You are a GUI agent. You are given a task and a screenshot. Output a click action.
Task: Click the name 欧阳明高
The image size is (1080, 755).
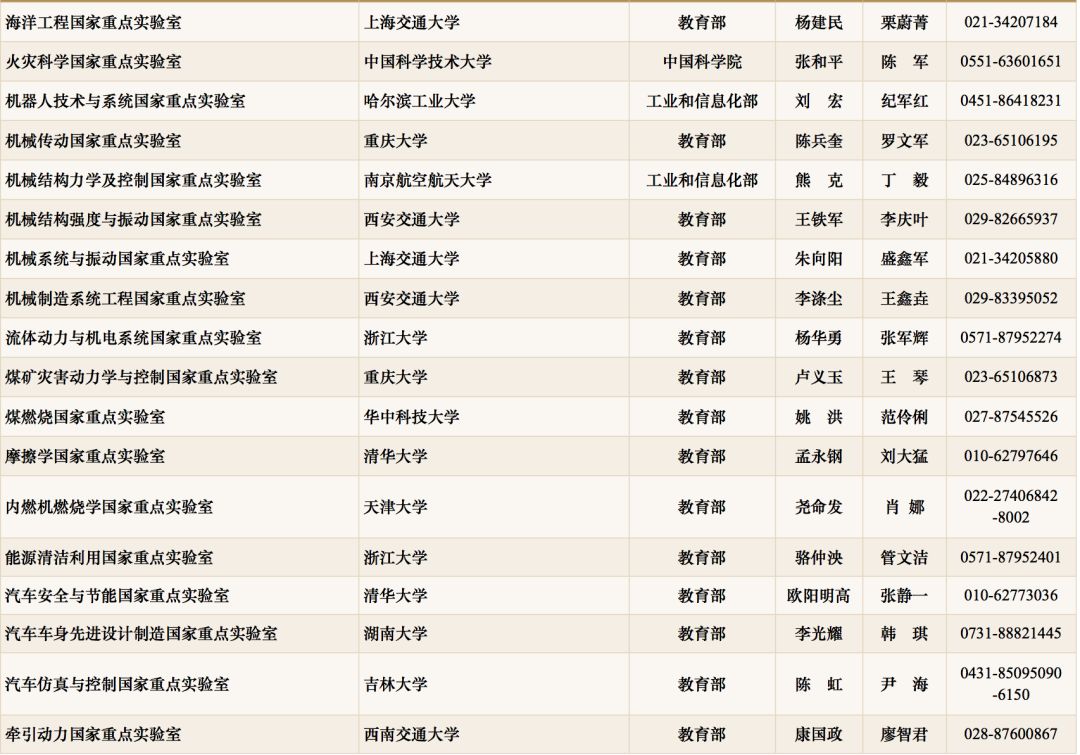(819, 596)
